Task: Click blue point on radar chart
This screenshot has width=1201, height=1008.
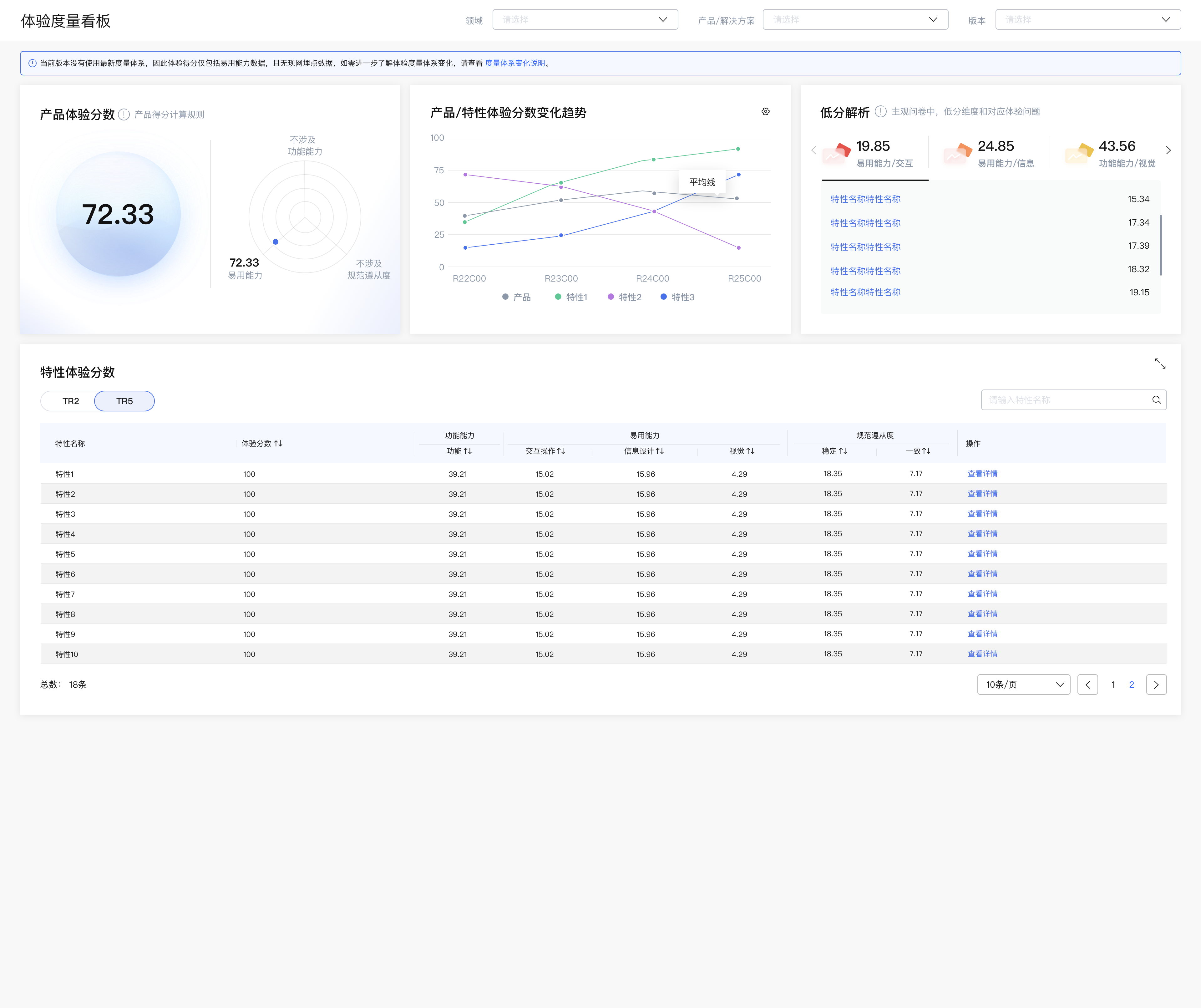Action: 276,242
